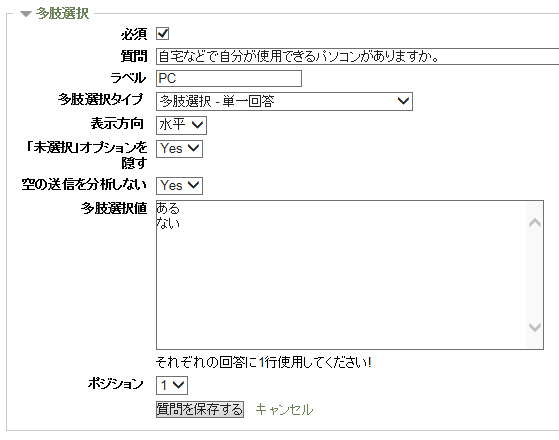Open the ポジション dropdown

click(x=172, y=385)
